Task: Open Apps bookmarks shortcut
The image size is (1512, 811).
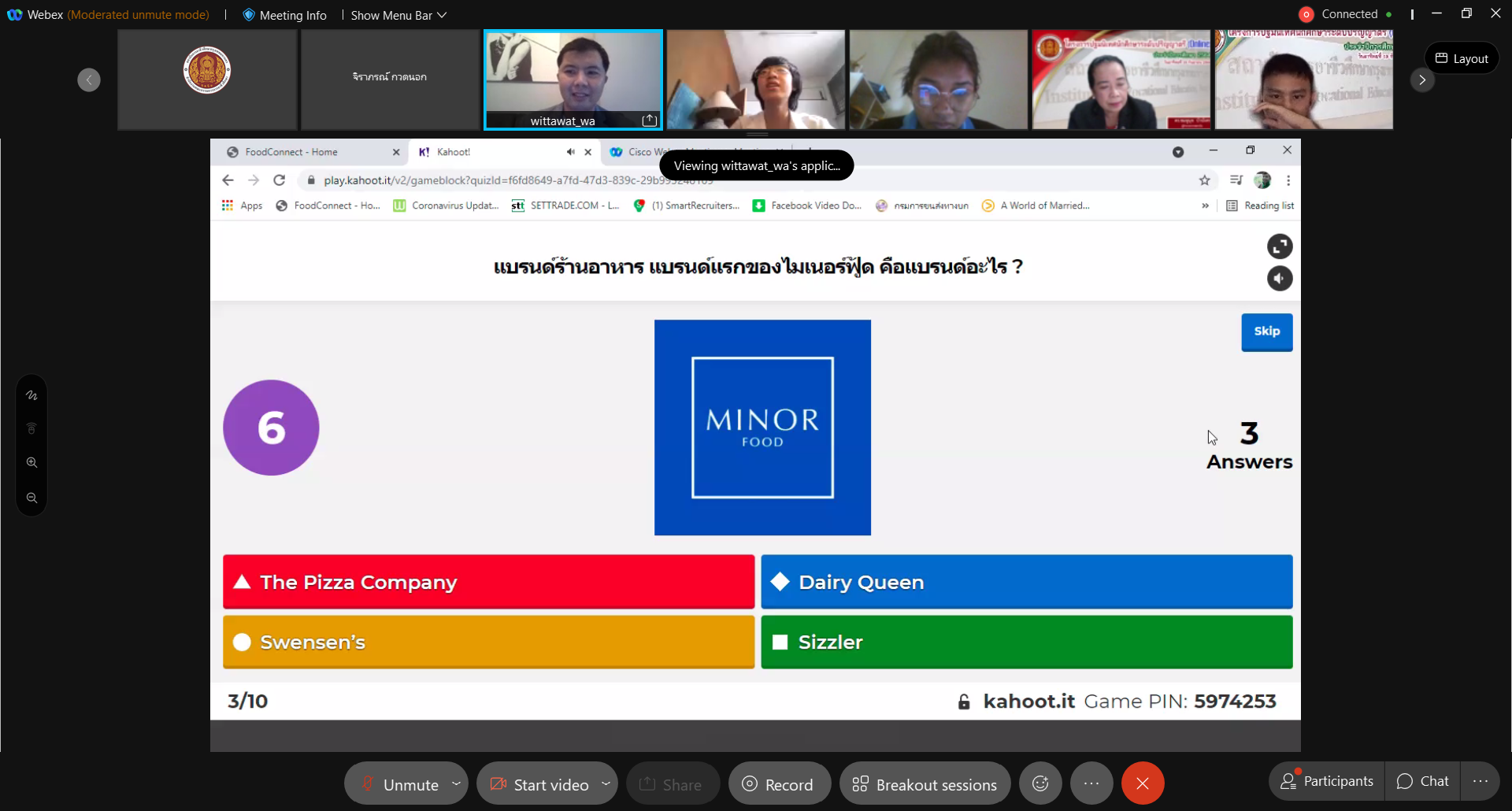Action: pos(243,206)
